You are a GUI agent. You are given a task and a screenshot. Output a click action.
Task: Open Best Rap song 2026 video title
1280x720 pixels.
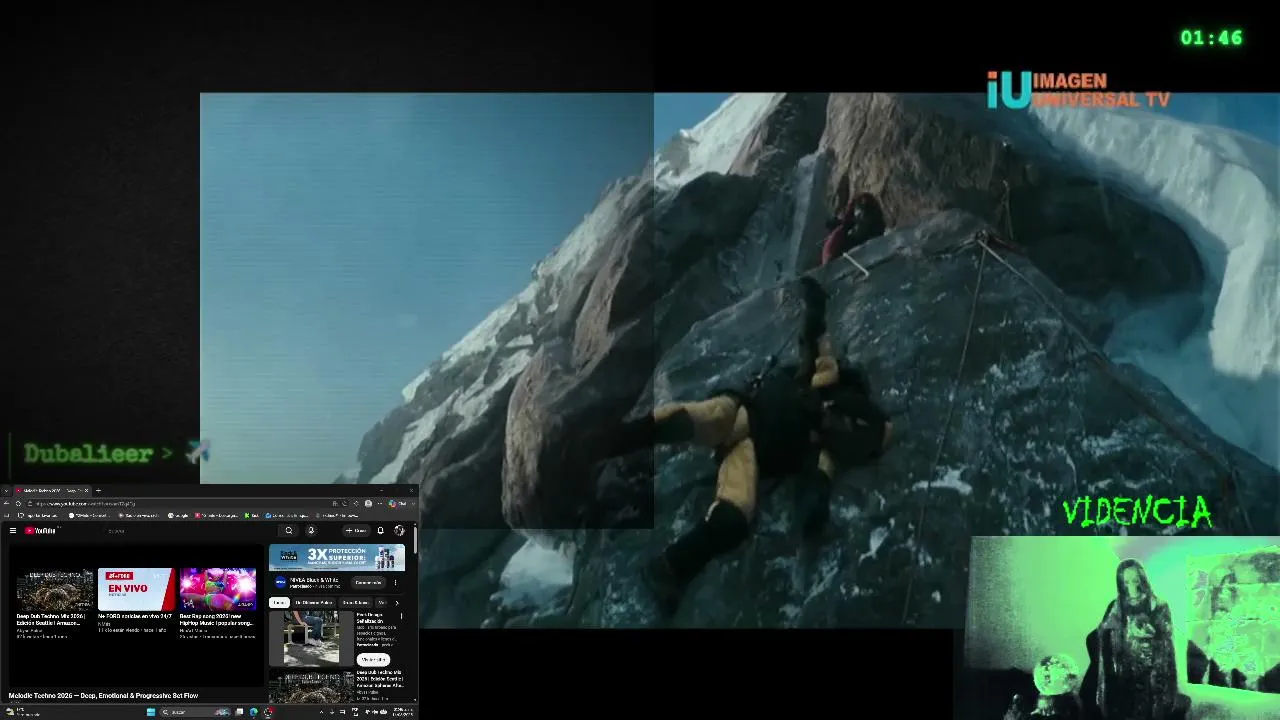218,619
